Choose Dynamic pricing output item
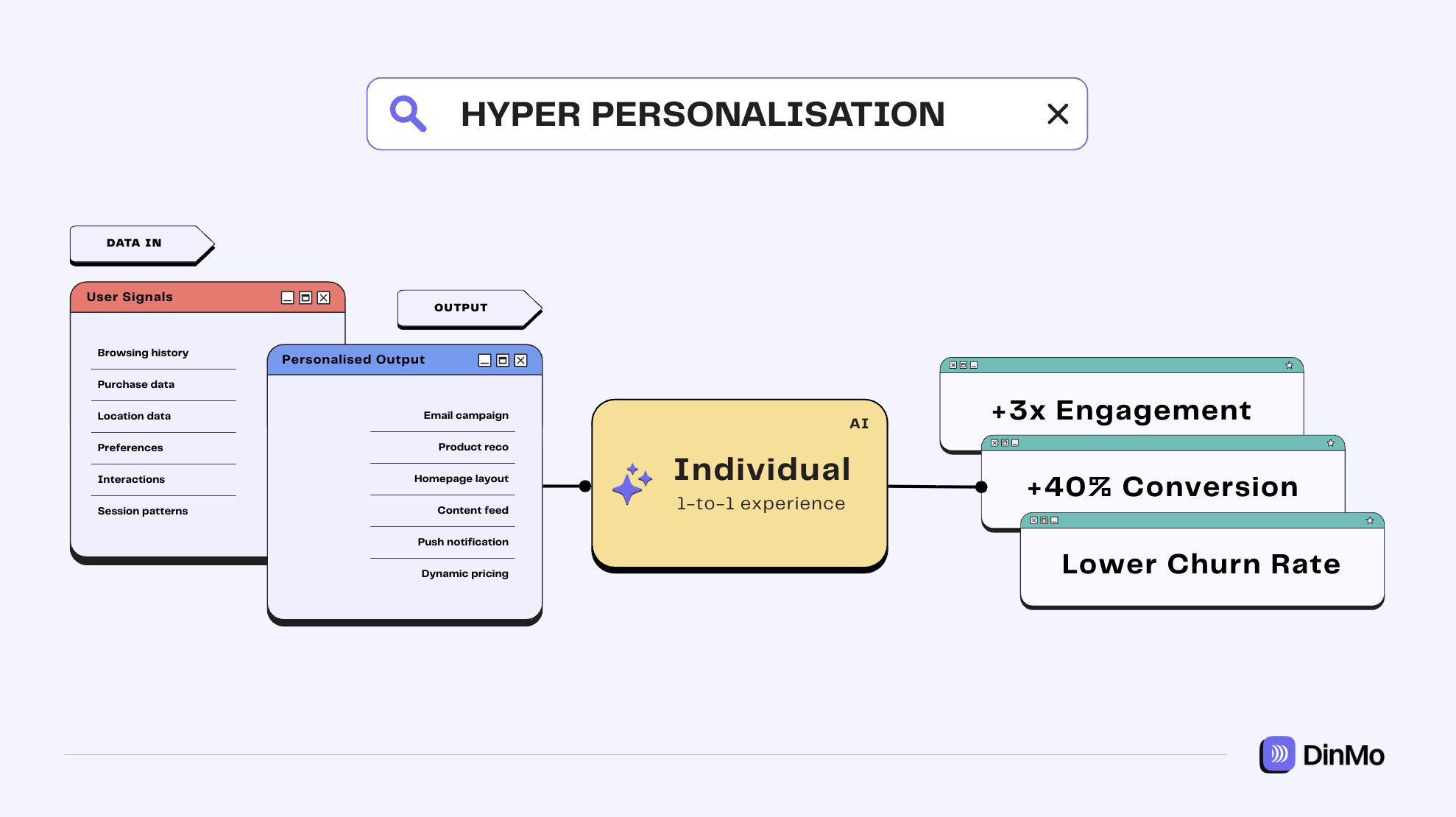 point(464,573)
